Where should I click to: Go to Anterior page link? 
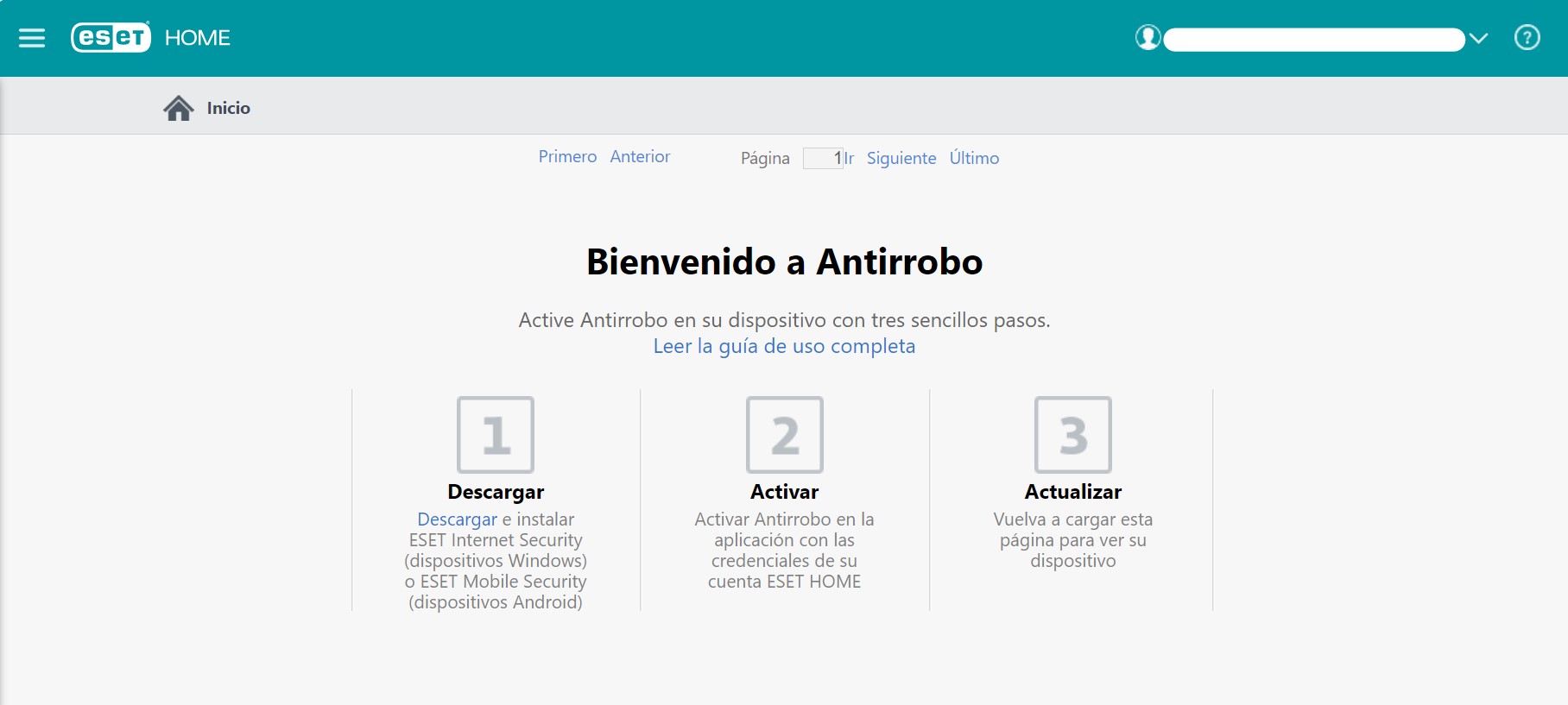pos(640,156)
